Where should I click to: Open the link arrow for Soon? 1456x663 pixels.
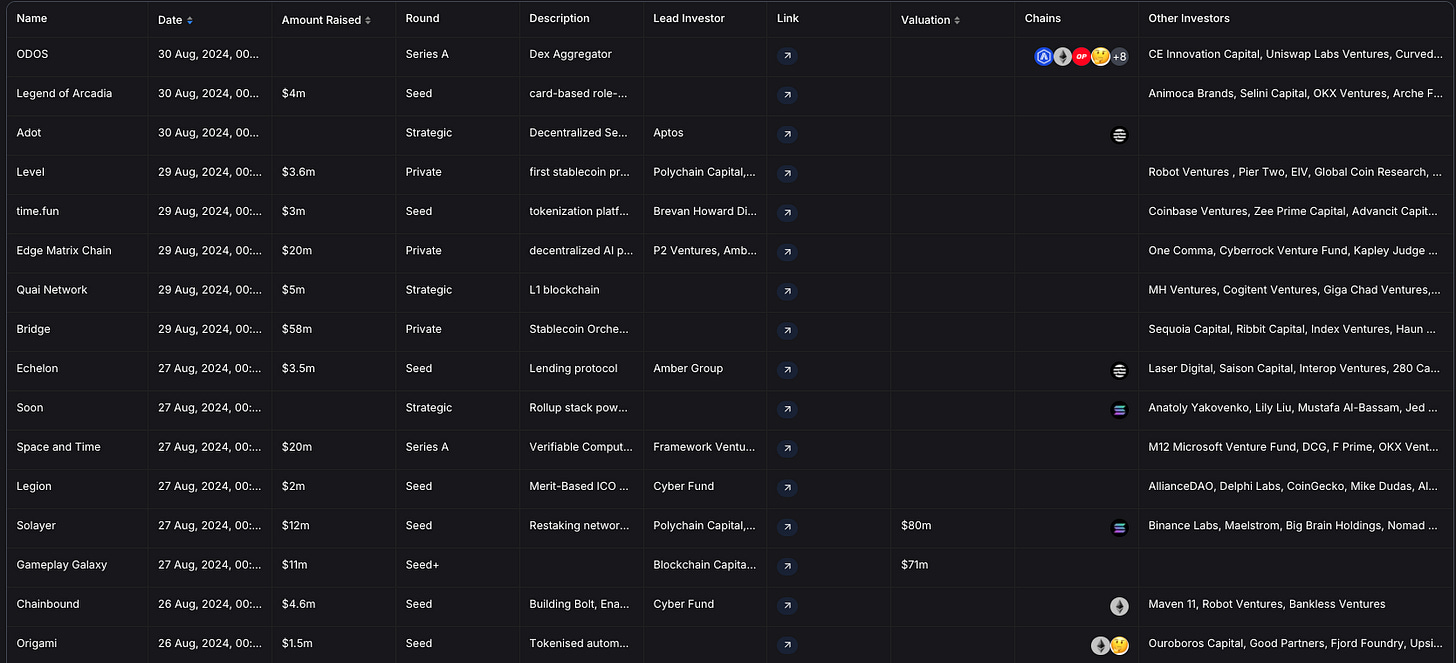pyautogui.click(x=787, y=410)
